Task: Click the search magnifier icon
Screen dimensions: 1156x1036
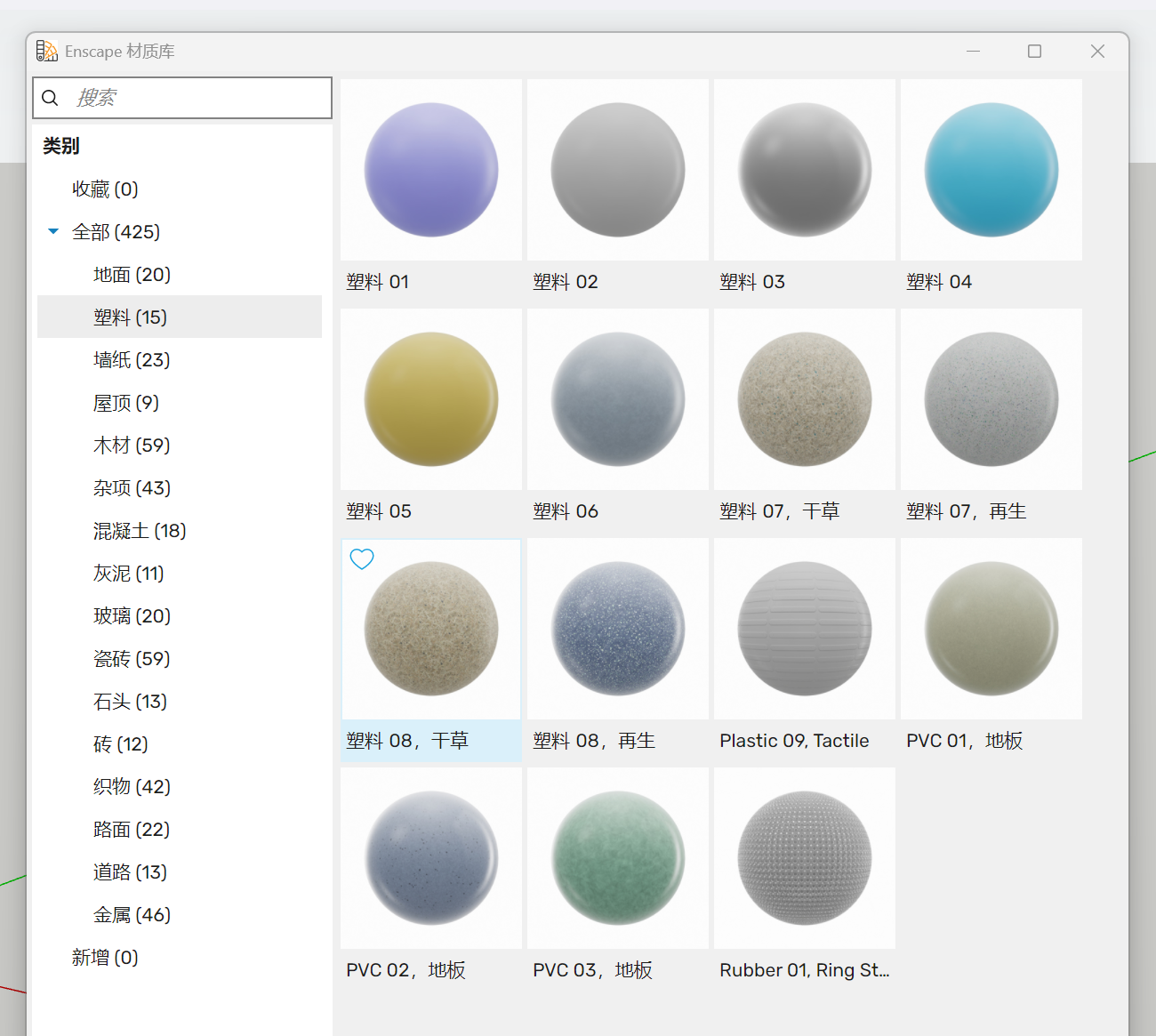Action: [x=51, y=98]
